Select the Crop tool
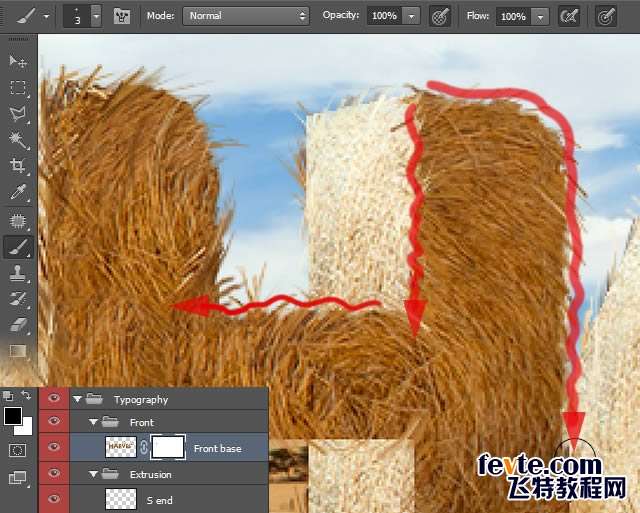The height and width of the screenshot is (513, 640). coord(18,166)
